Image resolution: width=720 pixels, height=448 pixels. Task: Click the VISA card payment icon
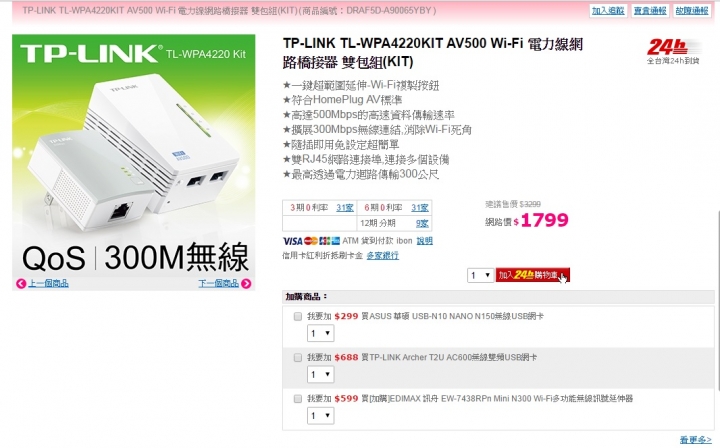point(292,241)
